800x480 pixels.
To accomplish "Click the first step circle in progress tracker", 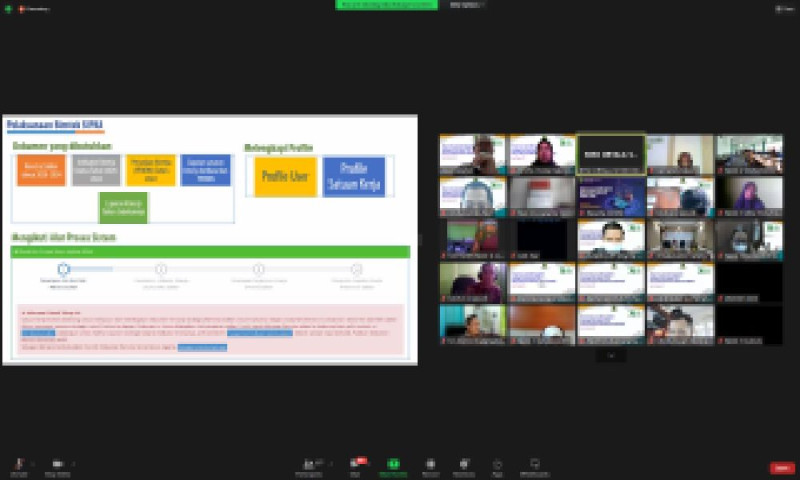I will coord(63,269).
